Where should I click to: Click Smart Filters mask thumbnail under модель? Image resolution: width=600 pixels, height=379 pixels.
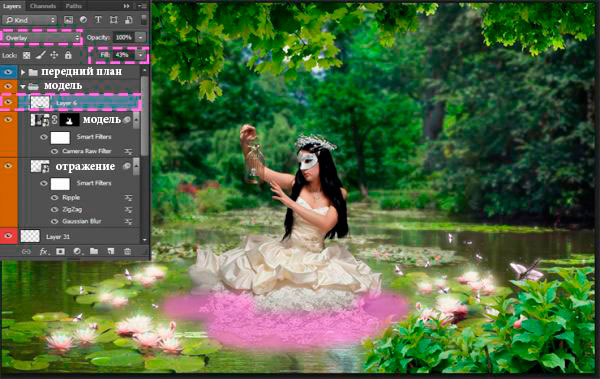(60, 137)
